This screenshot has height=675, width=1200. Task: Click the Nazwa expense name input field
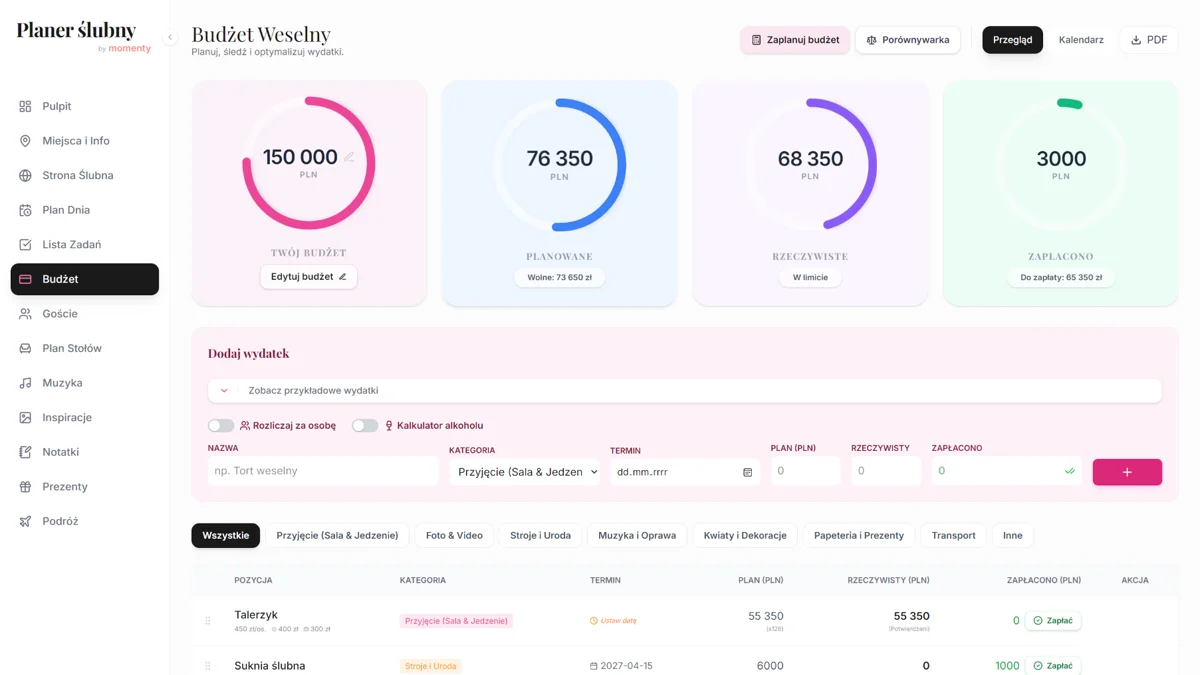click(322, 471)
